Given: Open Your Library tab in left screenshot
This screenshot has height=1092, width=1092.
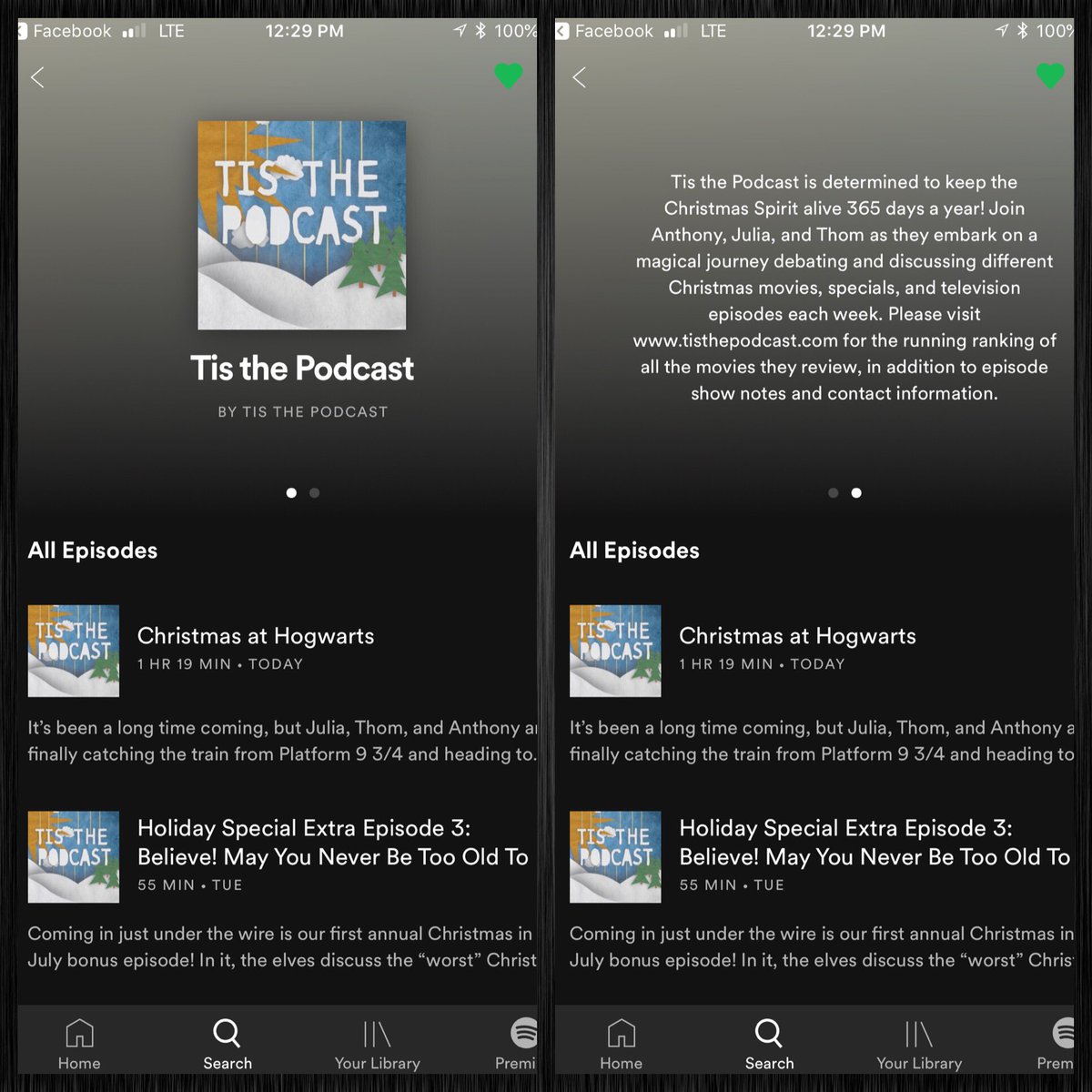Looking at the screenshot, I should click(377, 1045).
